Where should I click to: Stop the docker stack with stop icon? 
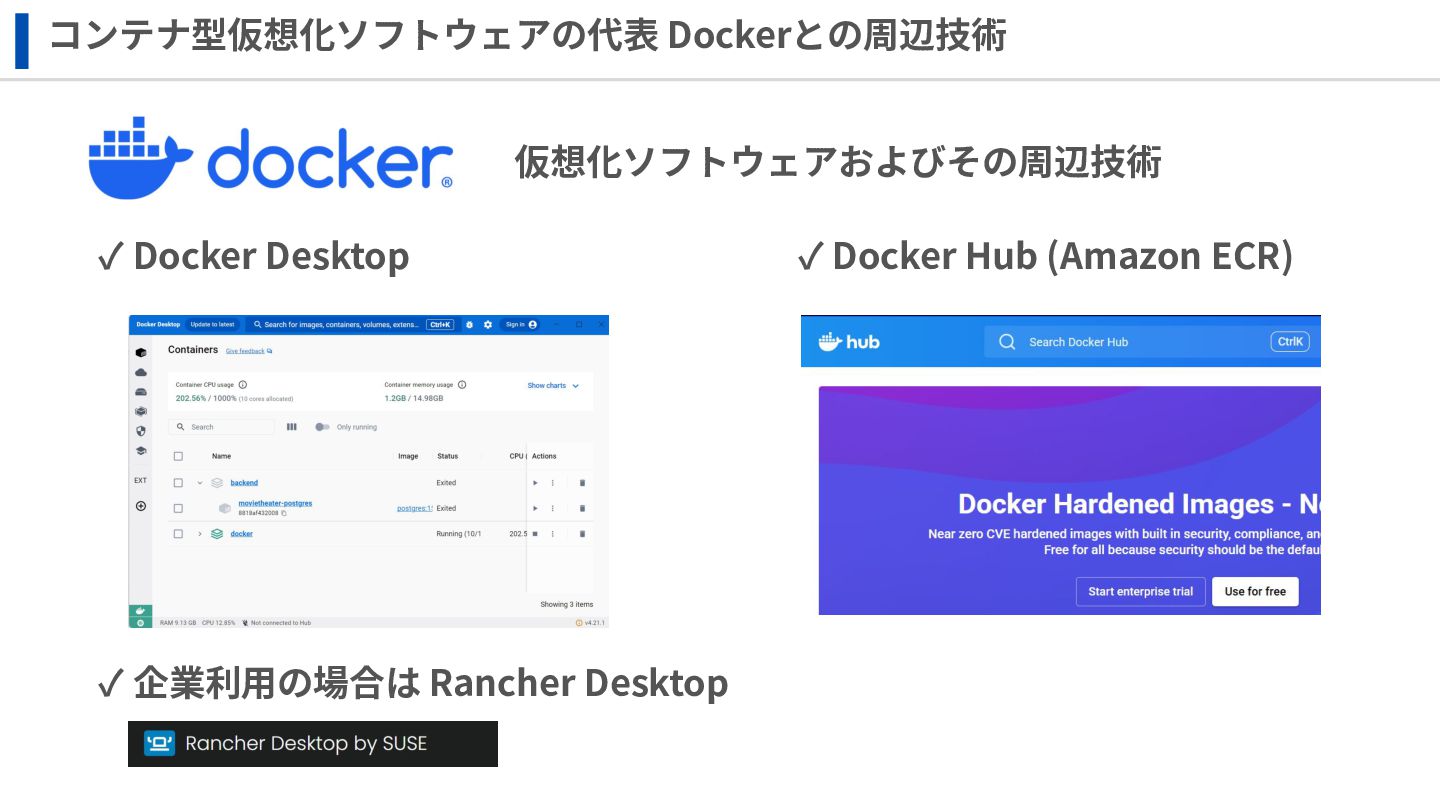point(535,534)
